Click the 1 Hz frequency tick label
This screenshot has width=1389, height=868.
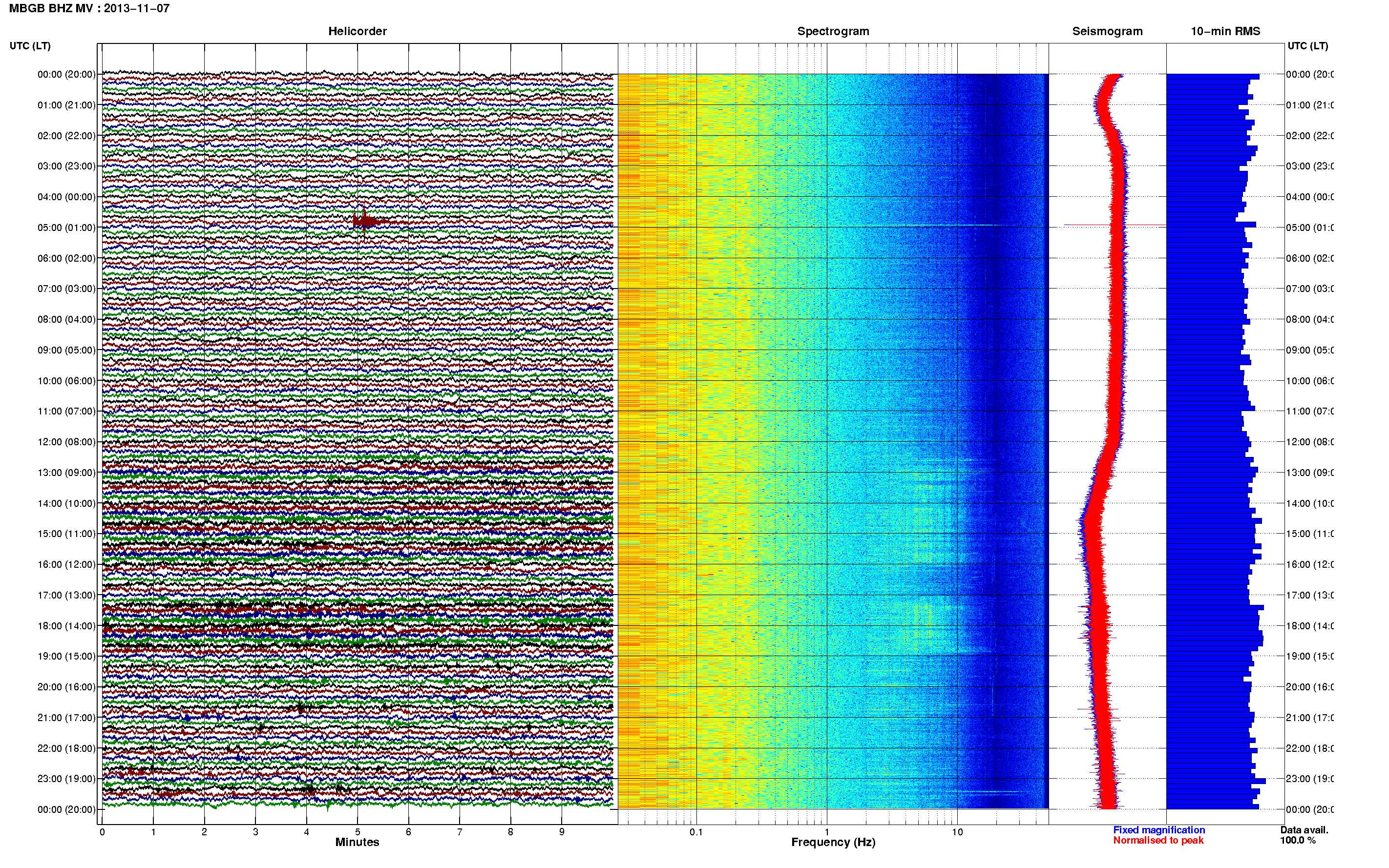click(827, 832)
